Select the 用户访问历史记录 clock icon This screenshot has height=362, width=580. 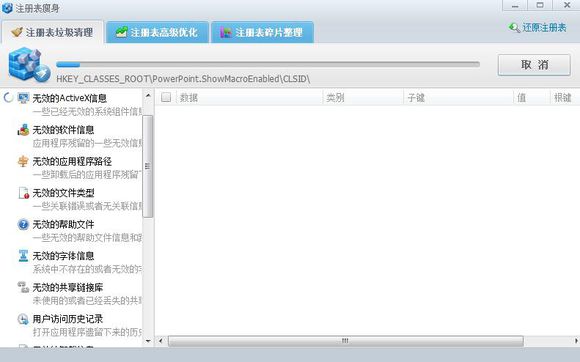(x=23, y=319)
